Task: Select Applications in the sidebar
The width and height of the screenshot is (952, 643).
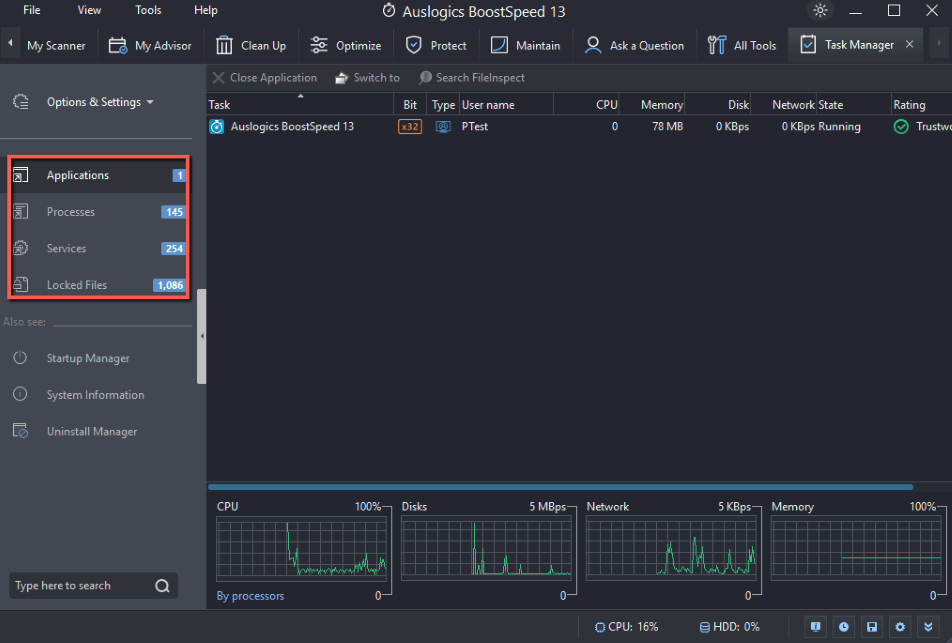Action: [x=98, y=175]
